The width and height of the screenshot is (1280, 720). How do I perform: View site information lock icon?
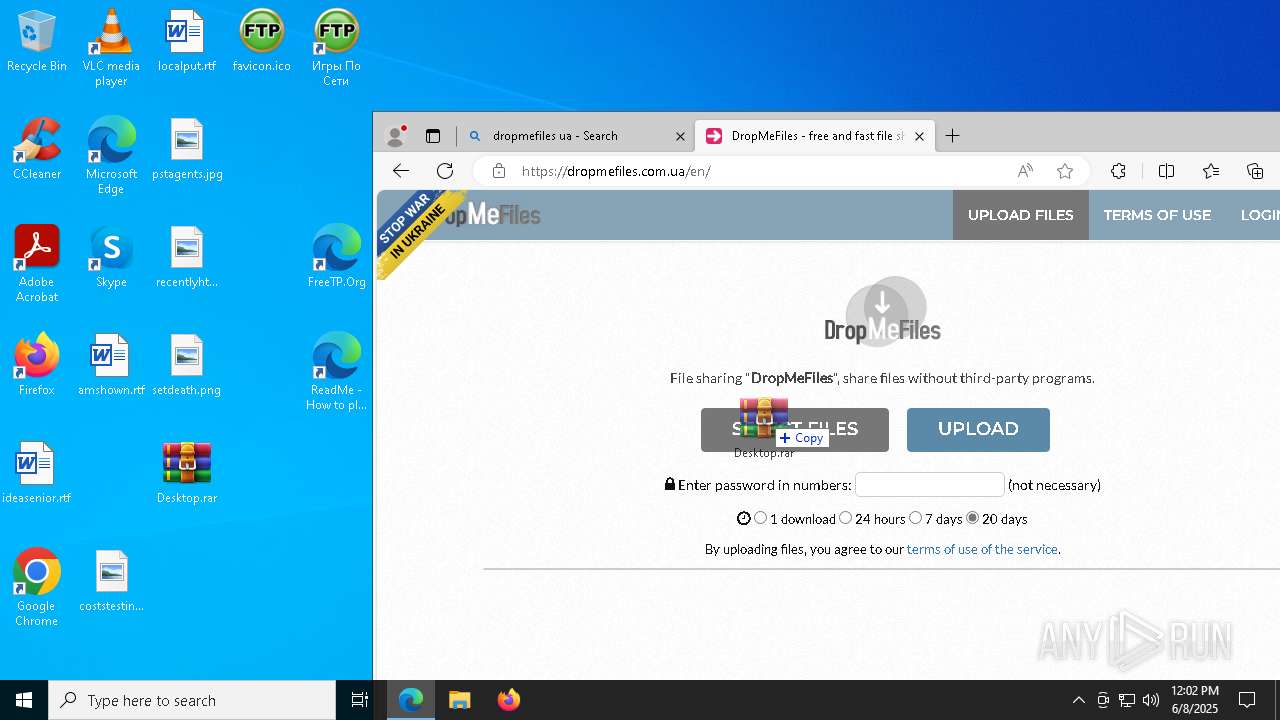click(499, 171)
